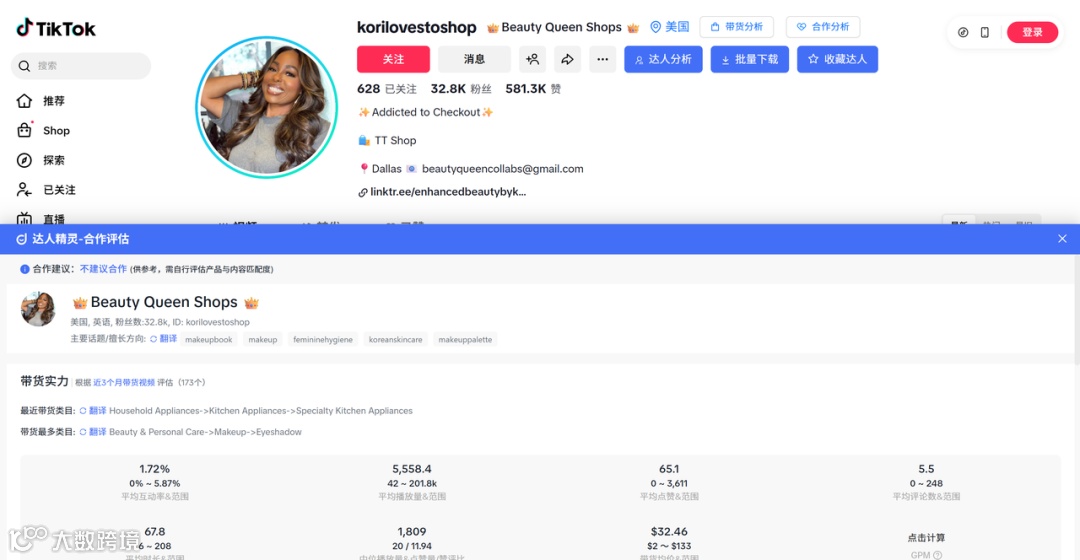Screen dimensions: 1080x560
Task: Click the shopping bag icon beside Shop
Action: [x=24, y=129]
